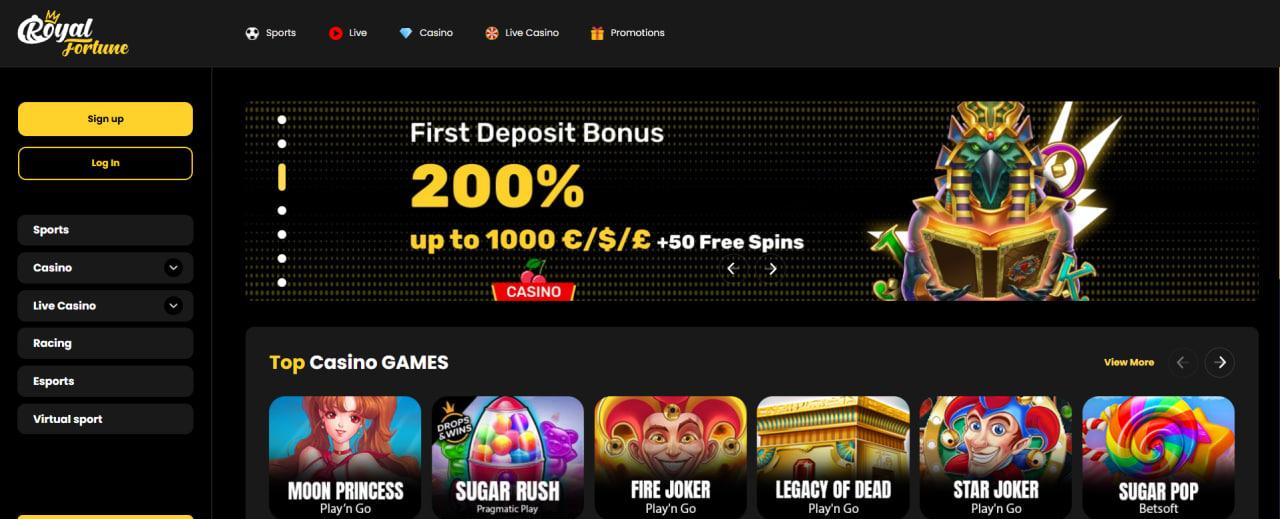The width and height of the screenshot is (1280, 519).
Task: Open Racing in the sidebar
Action: [105, 343]
